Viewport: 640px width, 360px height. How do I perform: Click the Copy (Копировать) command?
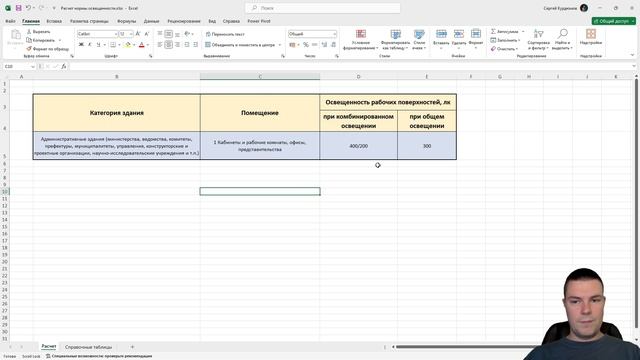coord(41,40)
